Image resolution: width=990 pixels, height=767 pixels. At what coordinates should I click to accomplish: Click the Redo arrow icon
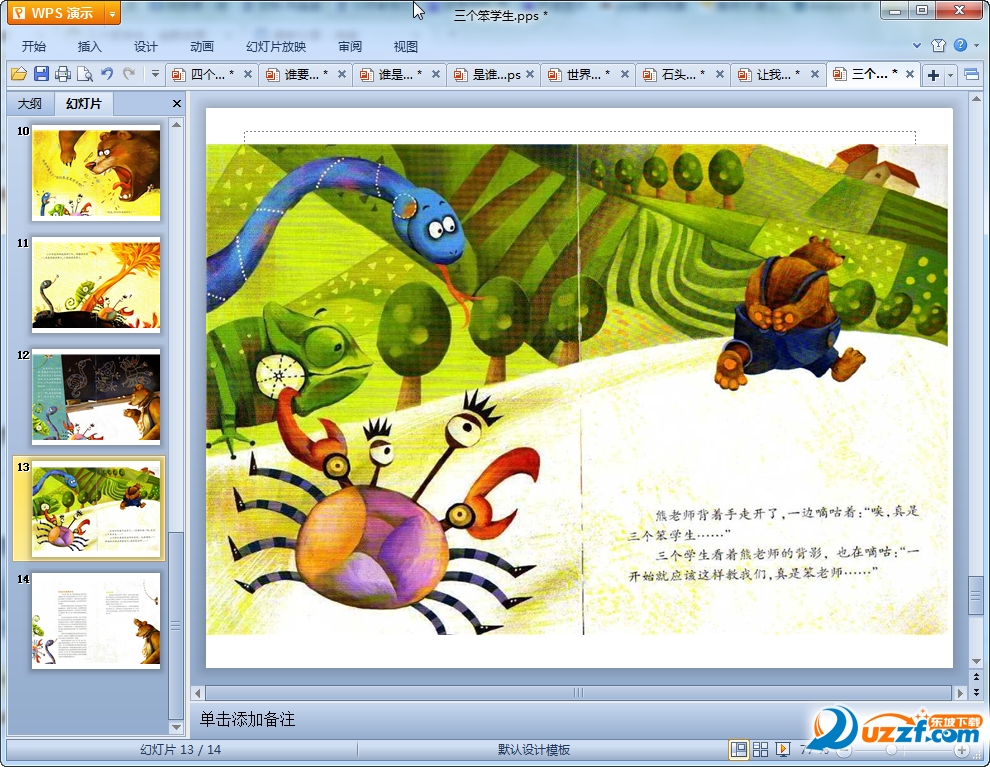(129, 74)
